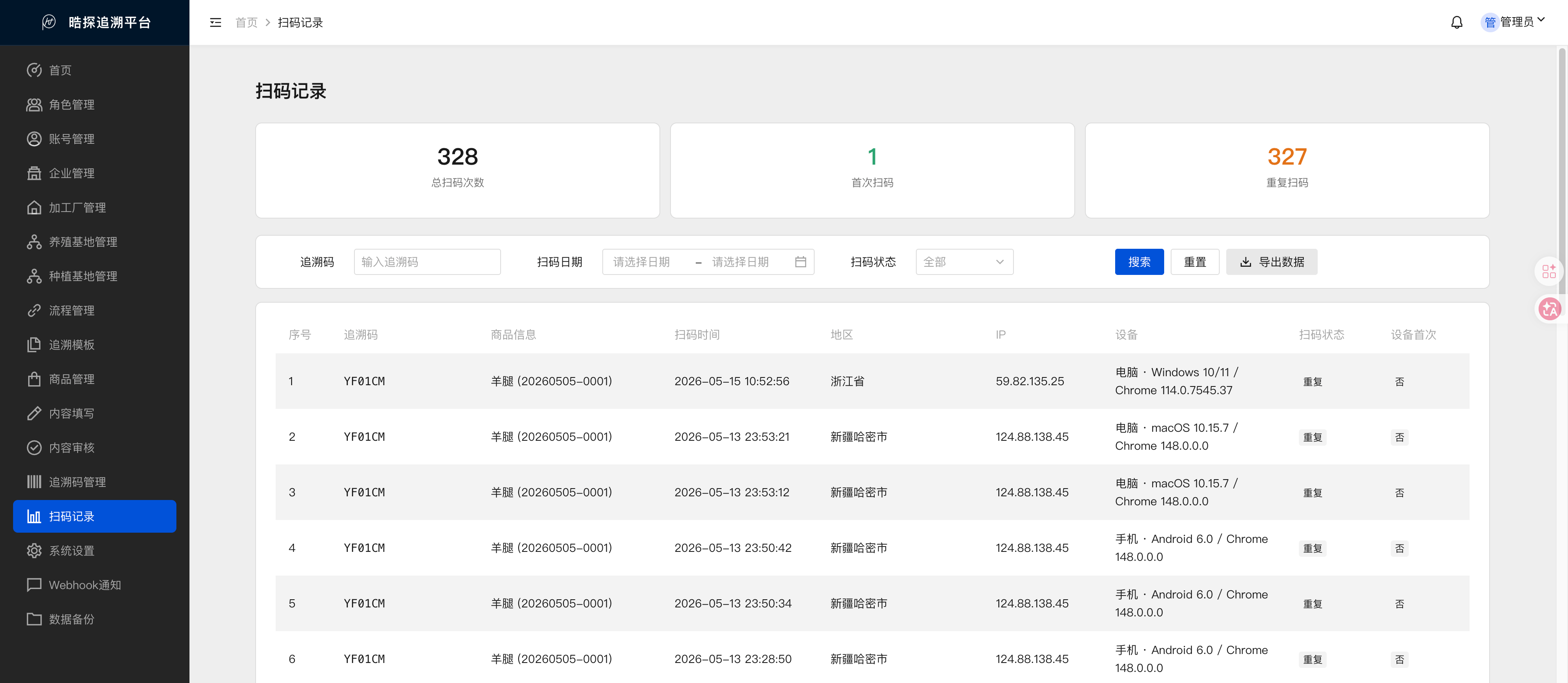Click the 数据备份 folder icon

point(34,619)
